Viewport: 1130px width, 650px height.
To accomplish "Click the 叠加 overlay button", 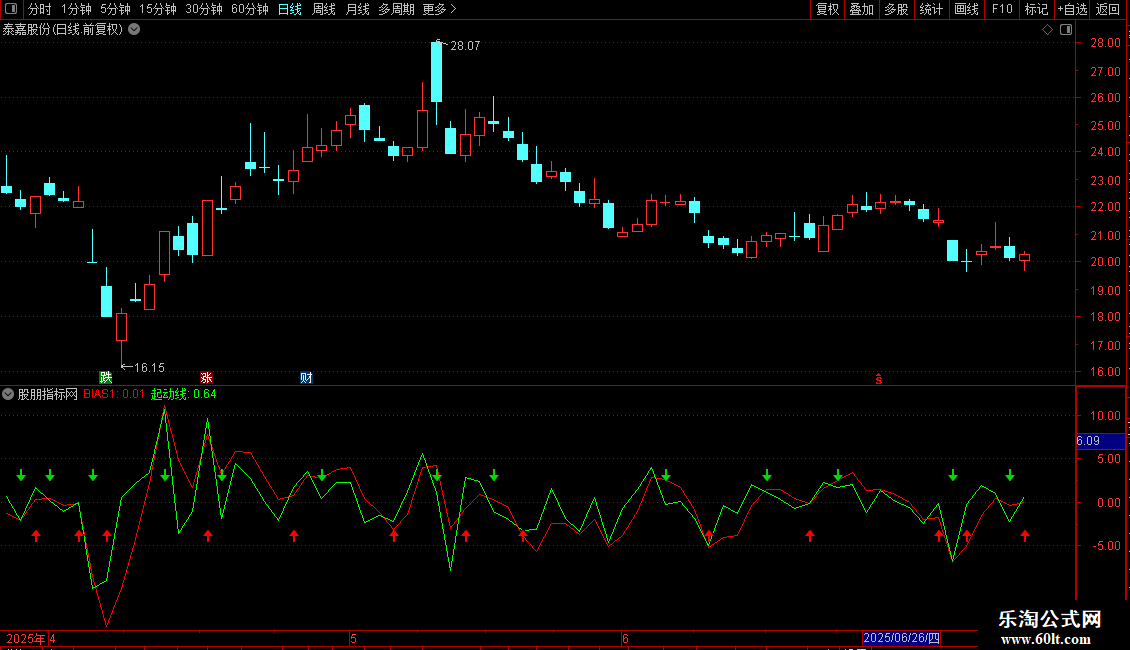I will [861, 9].
